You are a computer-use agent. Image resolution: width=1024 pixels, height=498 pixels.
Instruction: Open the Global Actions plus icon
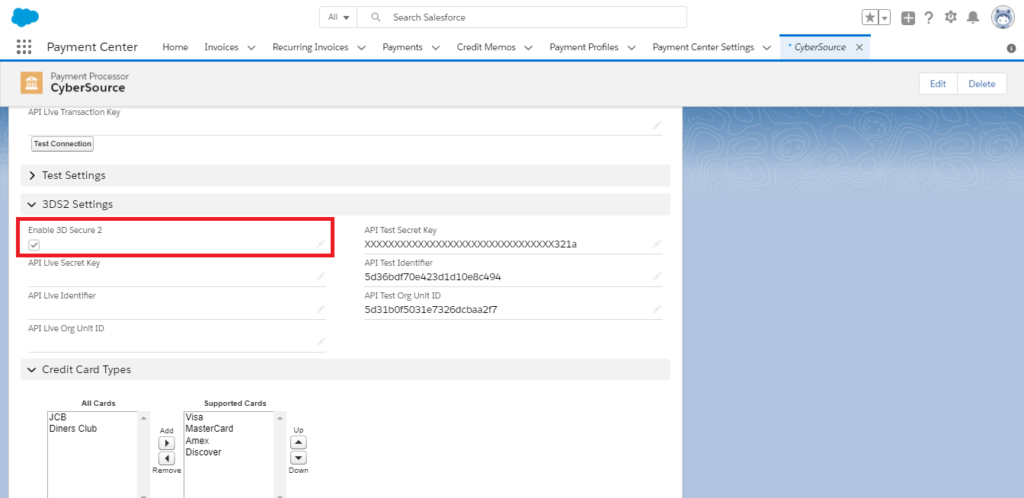pos(908,18)
